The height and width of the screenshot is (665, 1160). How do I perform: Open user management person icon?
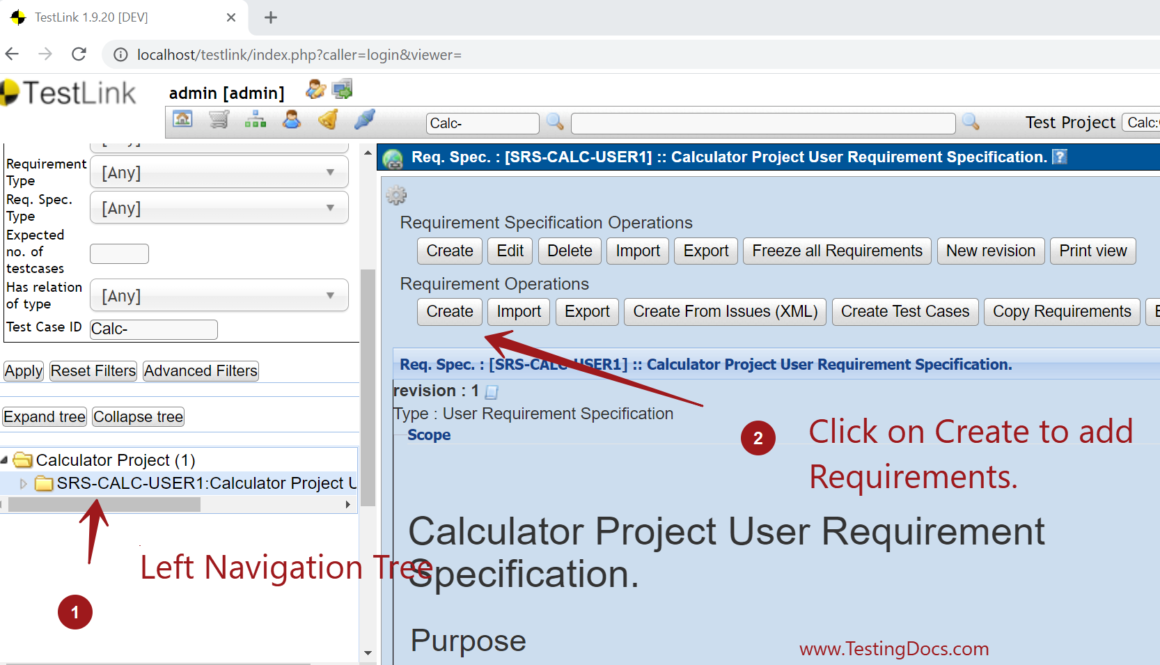pos(291,120)
